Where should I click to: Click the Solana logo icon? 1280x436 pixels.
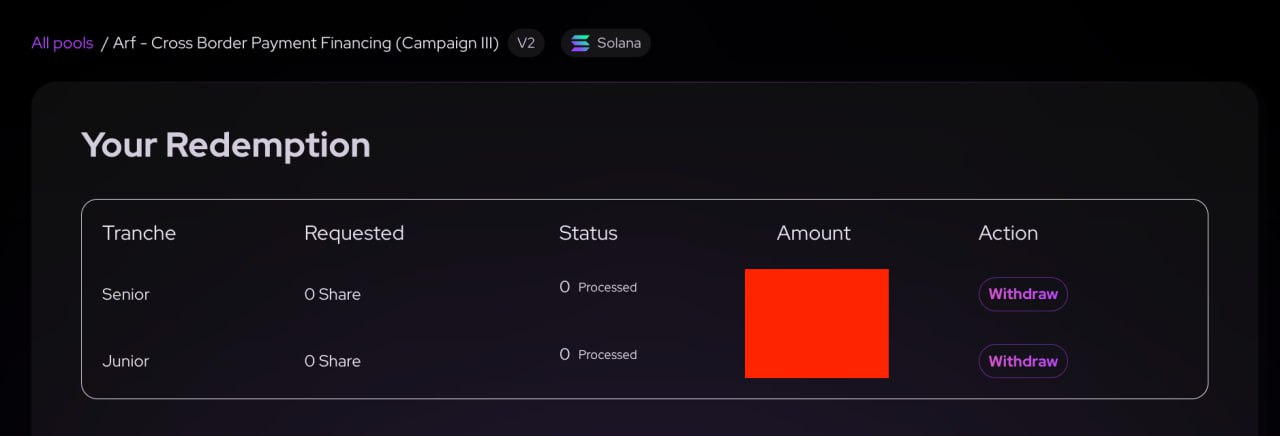pos(580,43)
